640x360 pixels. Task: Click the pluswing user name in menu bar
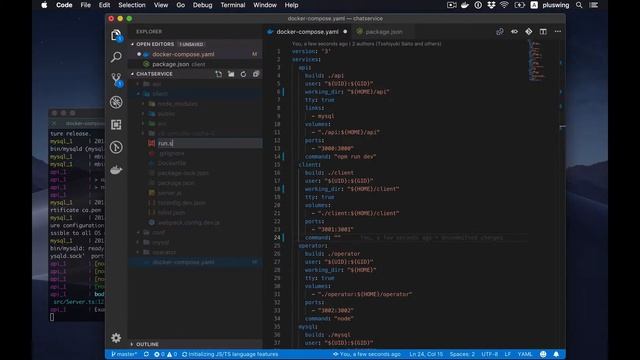point(556,5)
